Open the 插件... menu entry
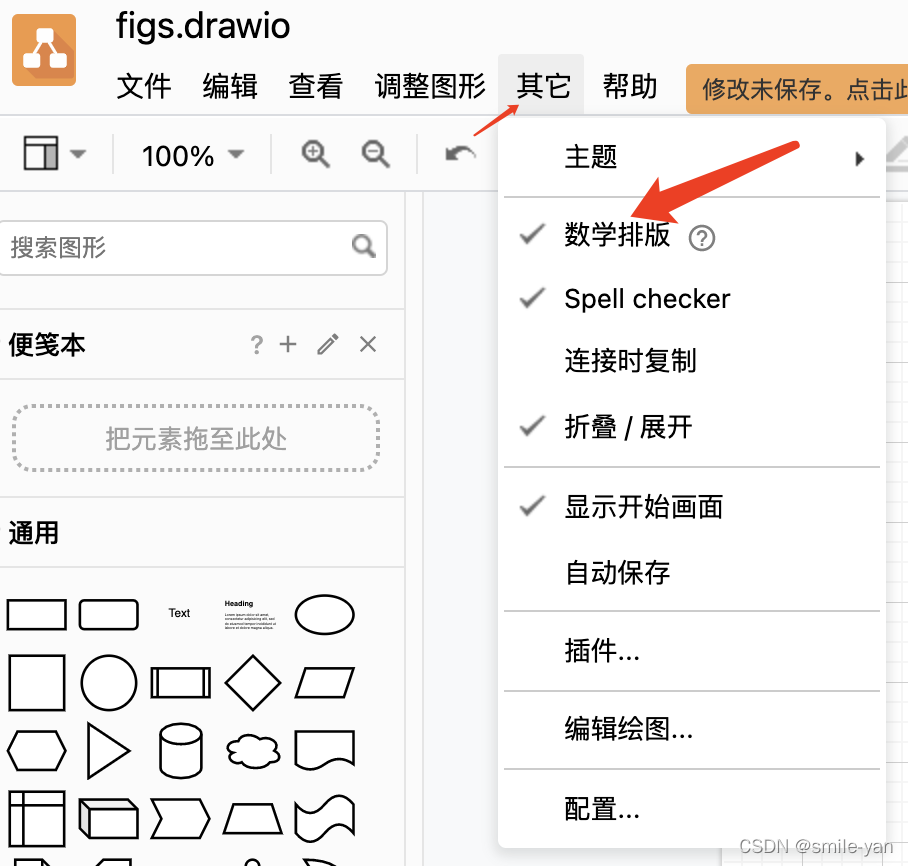Image resolution: width=908 pixels, height=866 pixels. point(691,651)
